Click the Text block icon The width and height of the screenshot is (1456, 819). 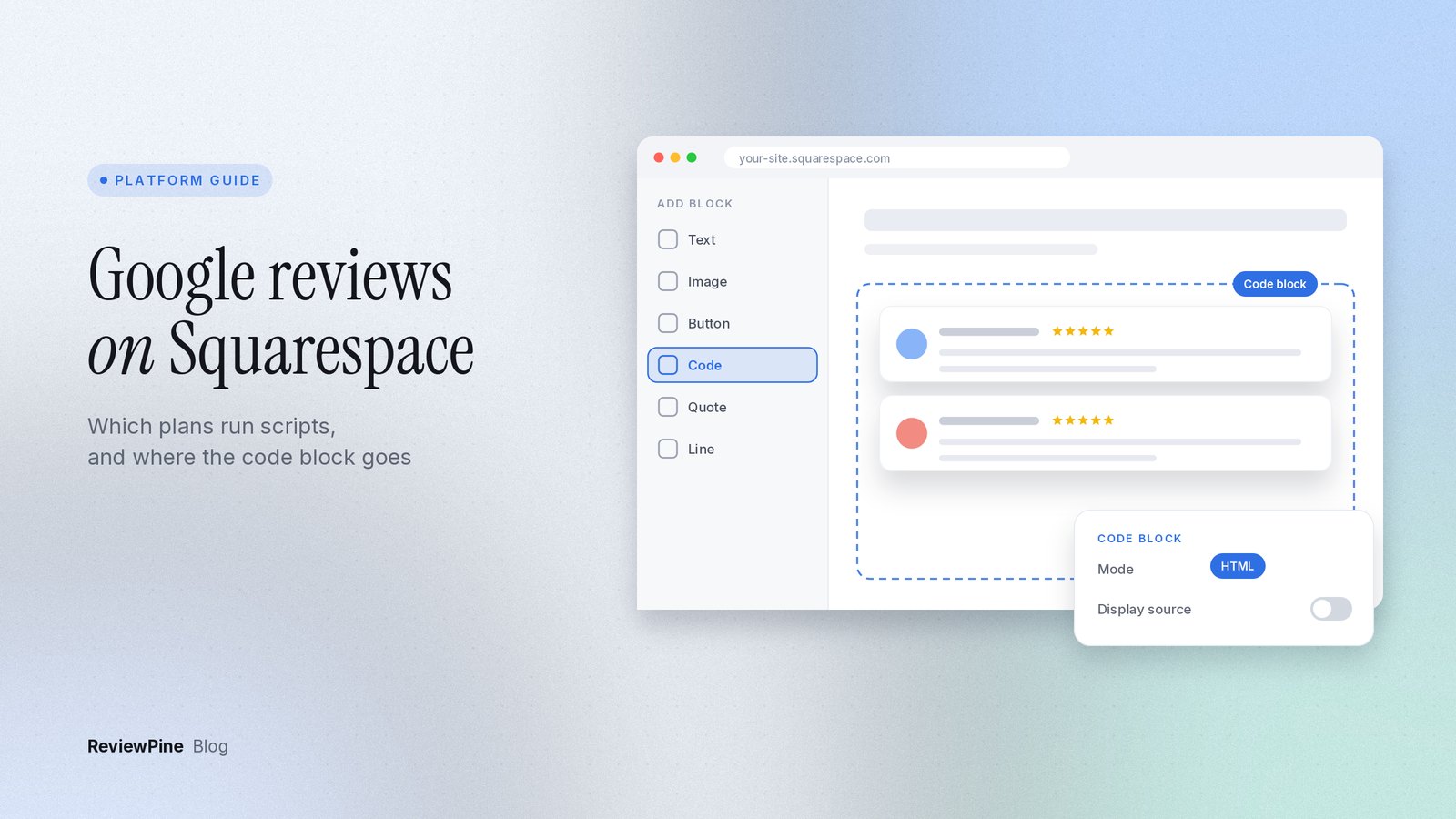[668, 239]
